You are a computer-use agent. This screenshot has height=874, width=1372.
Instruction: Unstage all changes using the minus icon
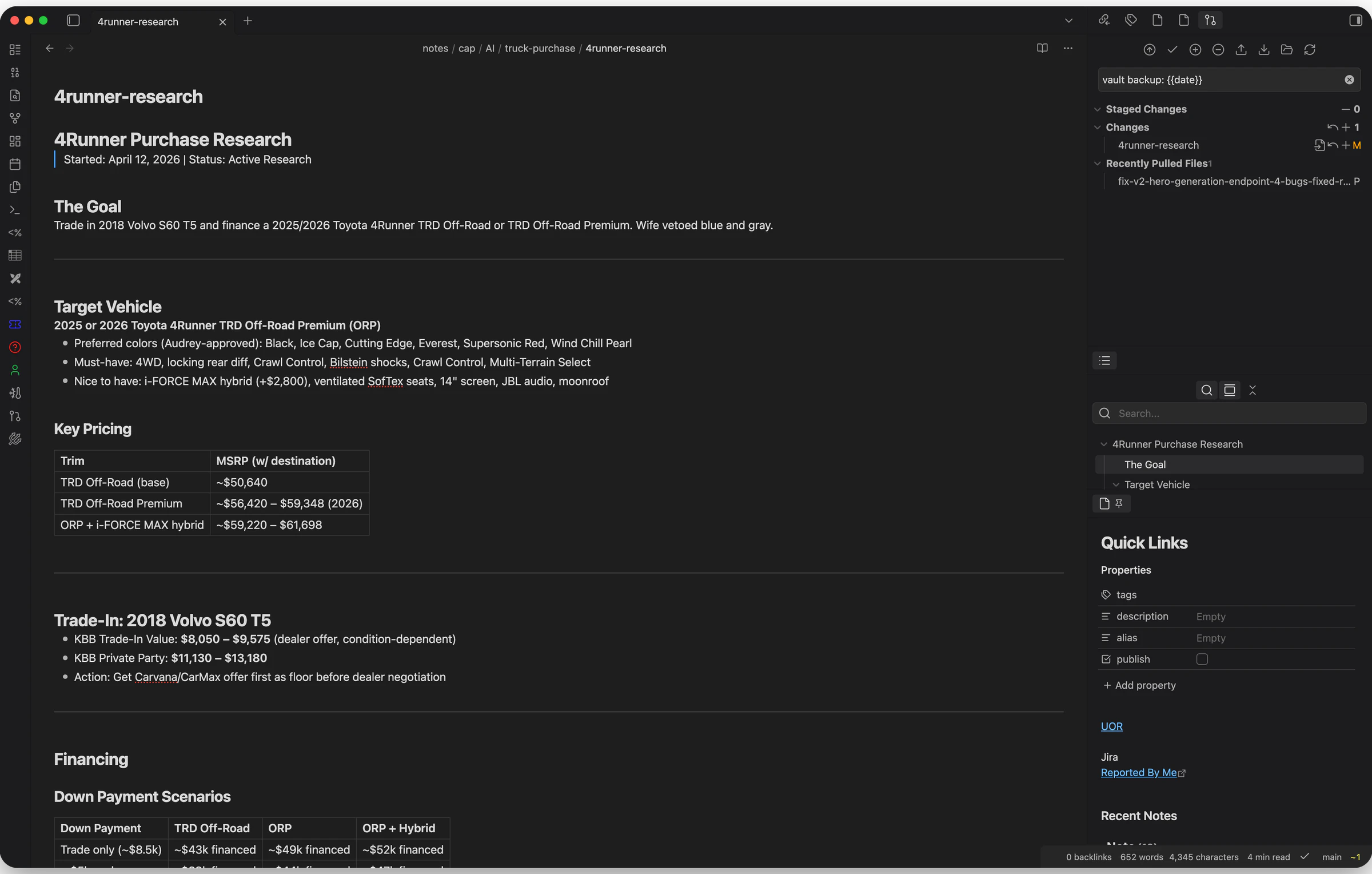[x=1218, y=49]
